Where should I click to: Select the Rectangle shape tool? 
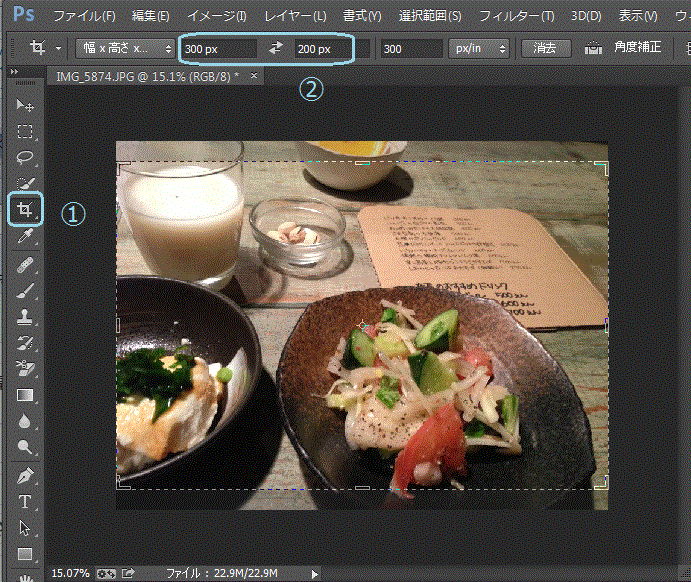[25, 554]
